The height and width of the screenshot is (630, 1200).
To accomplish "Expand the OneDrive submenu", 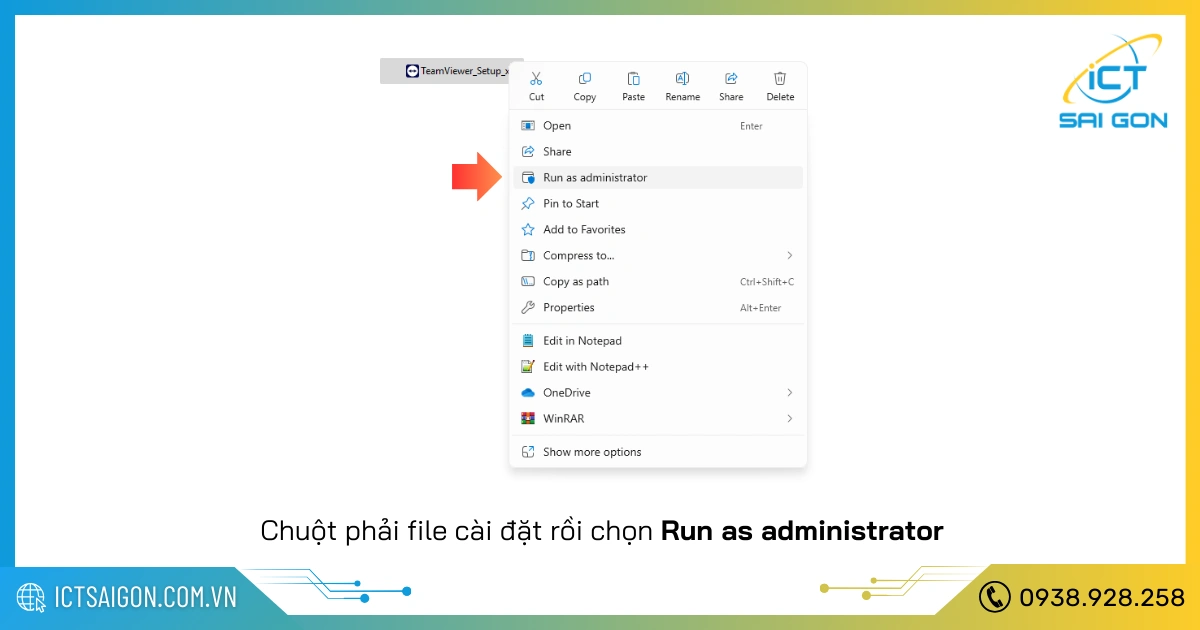I will tap(658, 393).
